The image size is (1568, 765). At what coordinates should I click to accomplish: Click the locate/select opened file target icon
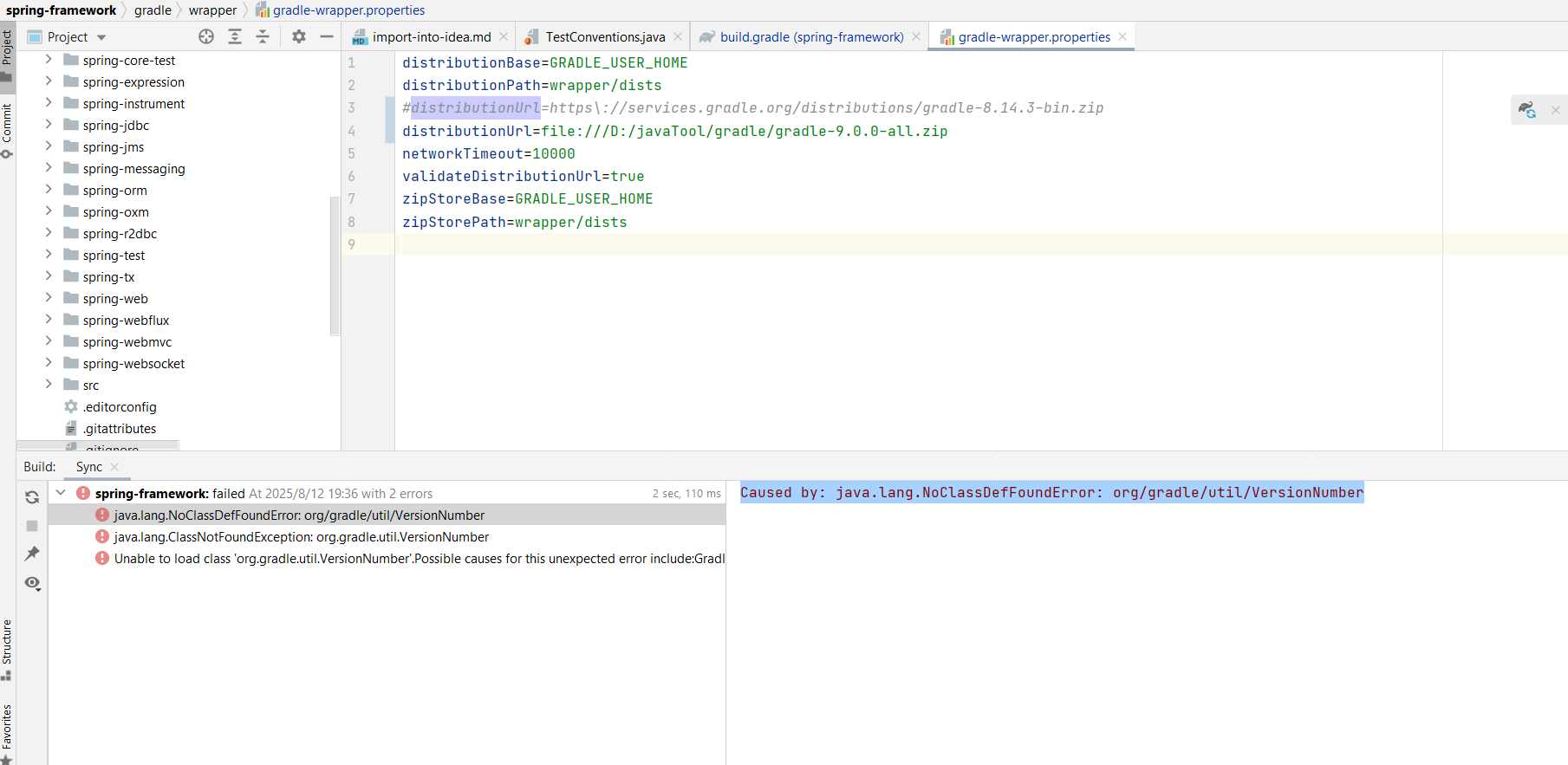click(206, 36)
